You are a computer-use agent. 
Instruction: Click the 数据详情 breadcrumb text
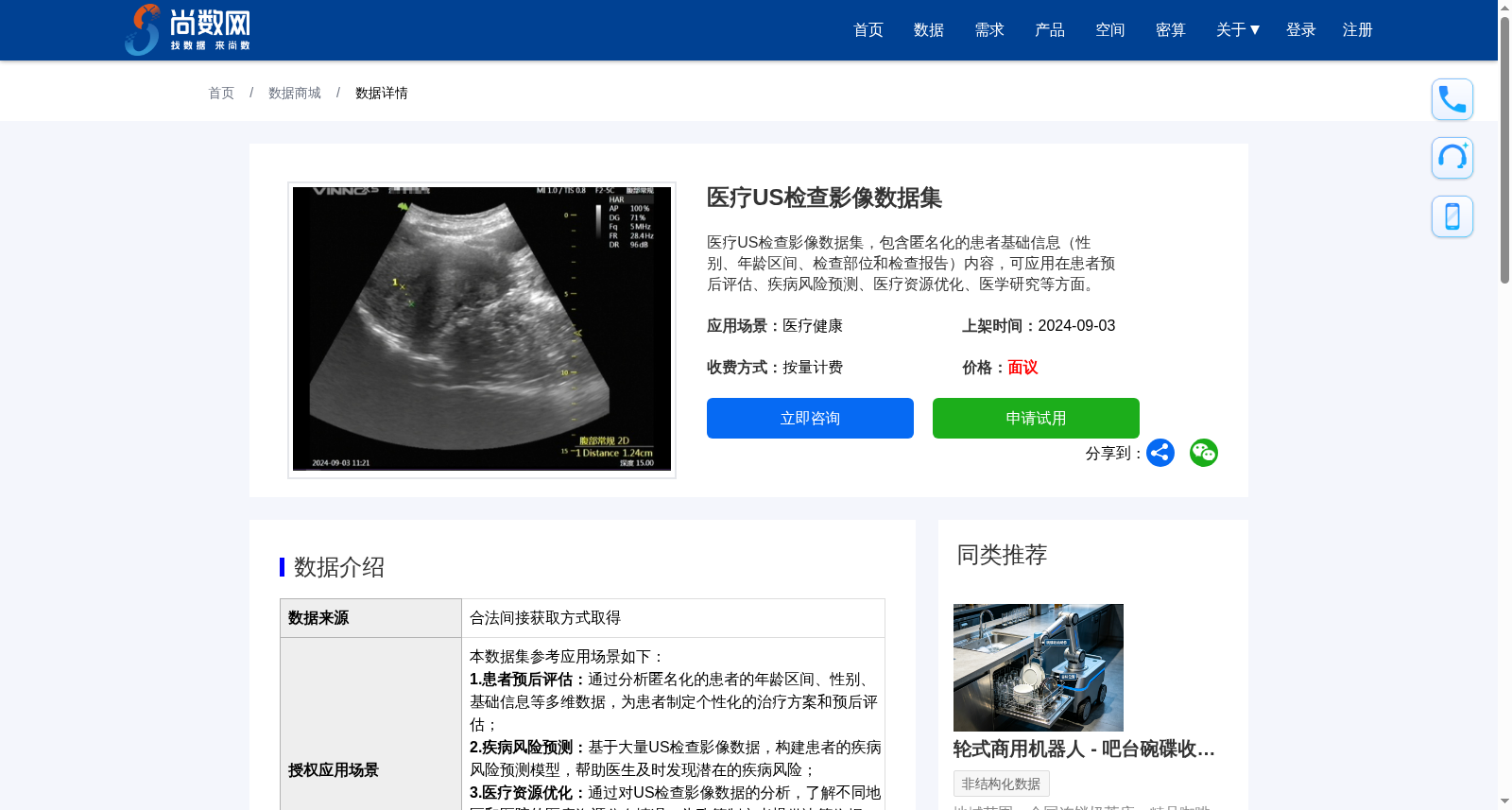pyautogui.click(x=382, y=93)
